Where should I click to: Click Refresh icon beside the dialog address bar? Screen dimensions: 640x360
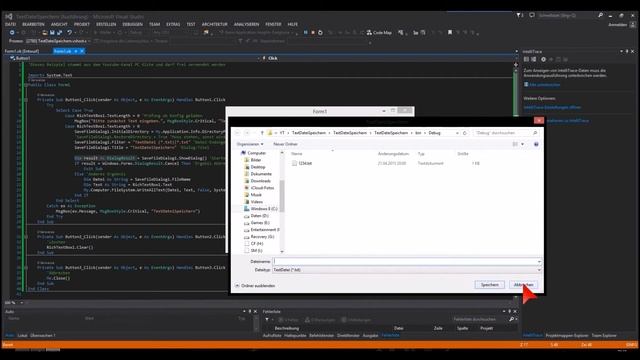tap(464, 133)
